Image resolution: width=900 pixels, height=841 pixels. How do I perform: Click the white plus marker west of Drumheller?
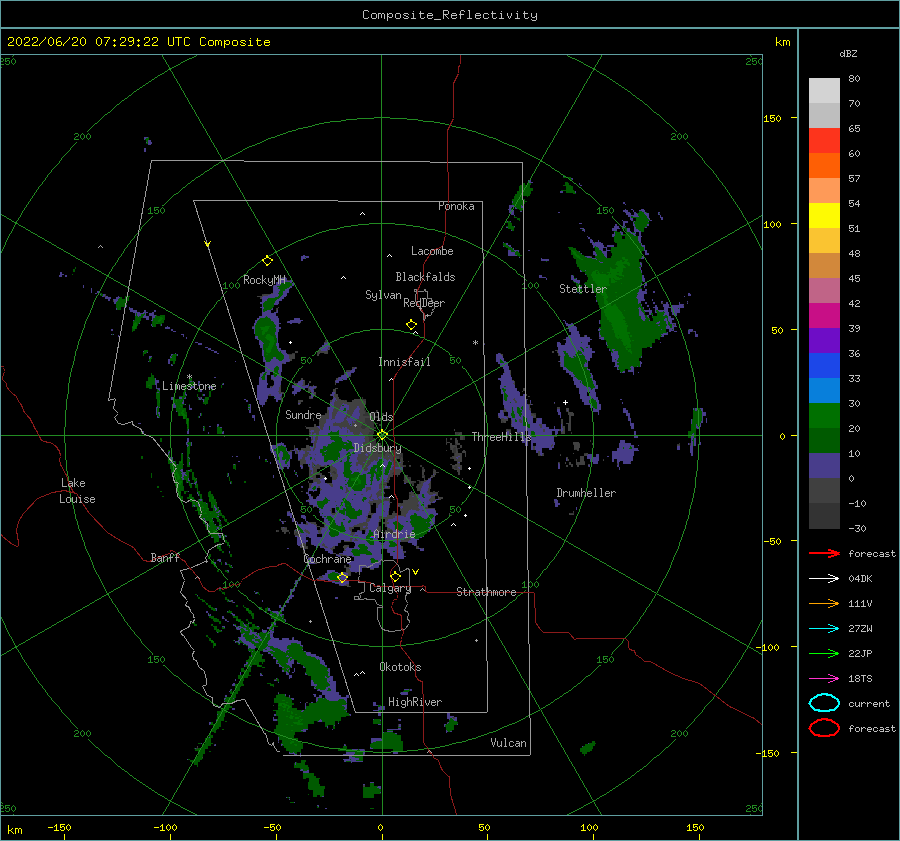pos(565,402)
